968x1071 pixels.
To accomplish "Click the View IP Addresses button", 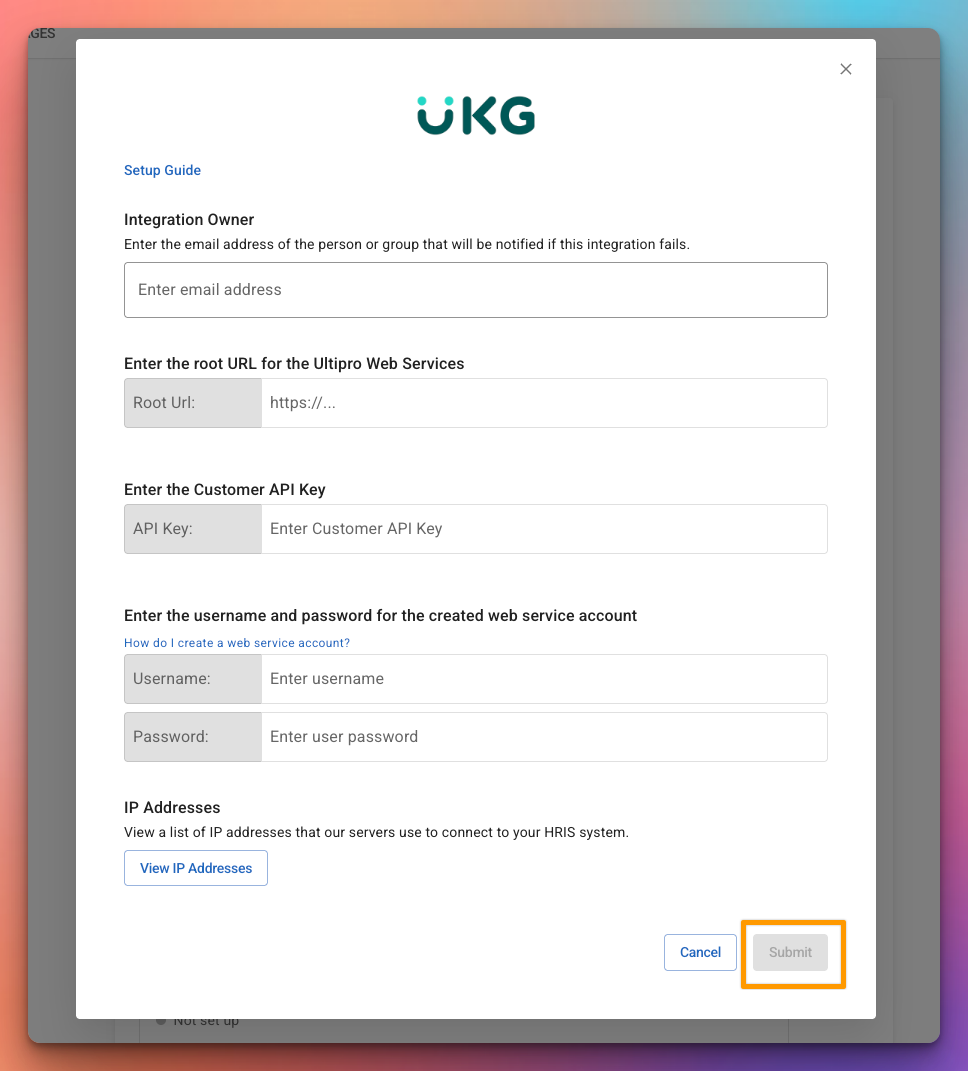I will click(196, 868).
